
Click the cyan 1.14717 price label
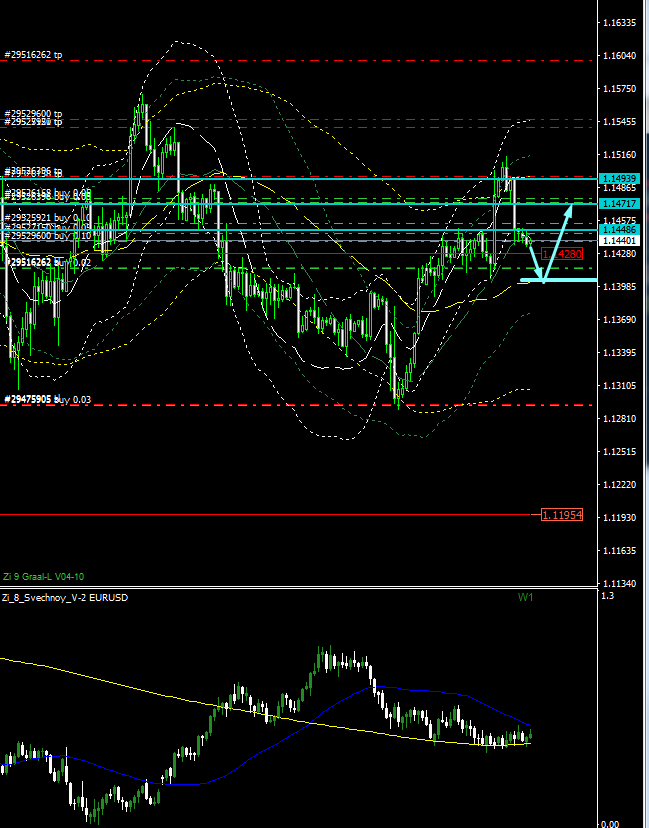coord(619,204)
